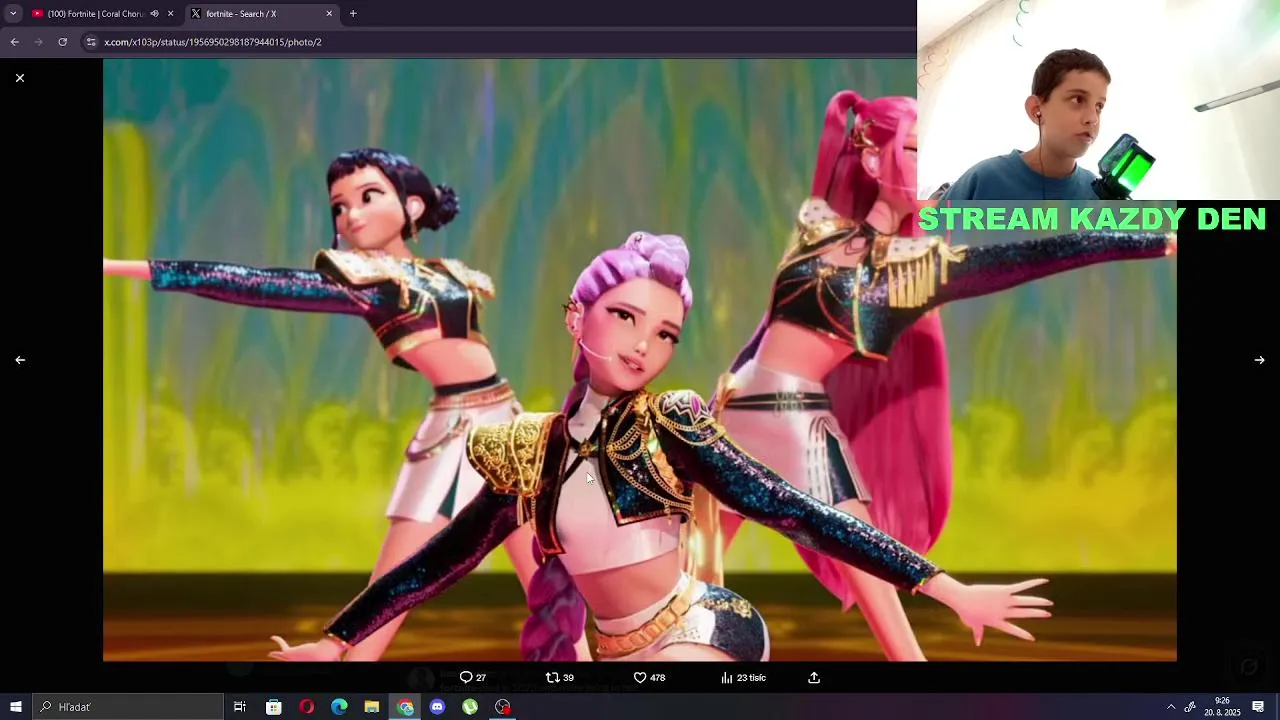Open OBS Studio from the taskbar
This screenshot has height=720, width=1280.
[x=503, y=707]
